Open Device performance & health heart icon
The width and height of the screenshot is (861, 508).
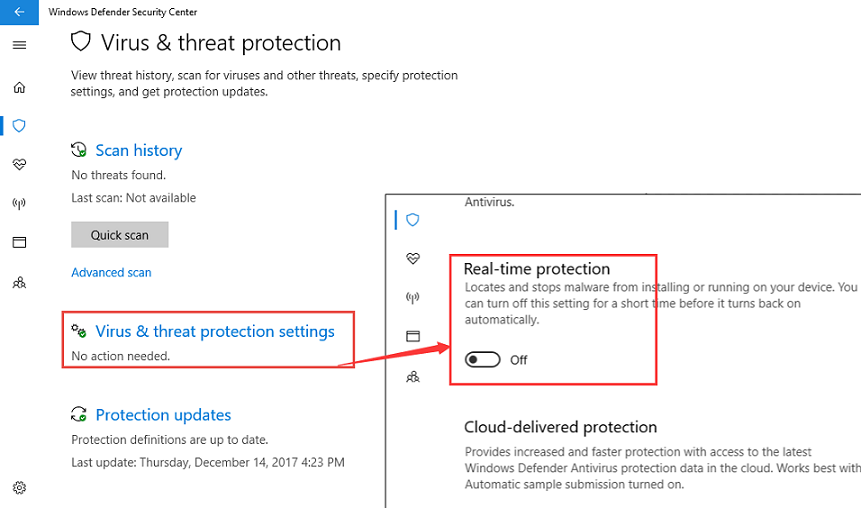pos(19,164)
